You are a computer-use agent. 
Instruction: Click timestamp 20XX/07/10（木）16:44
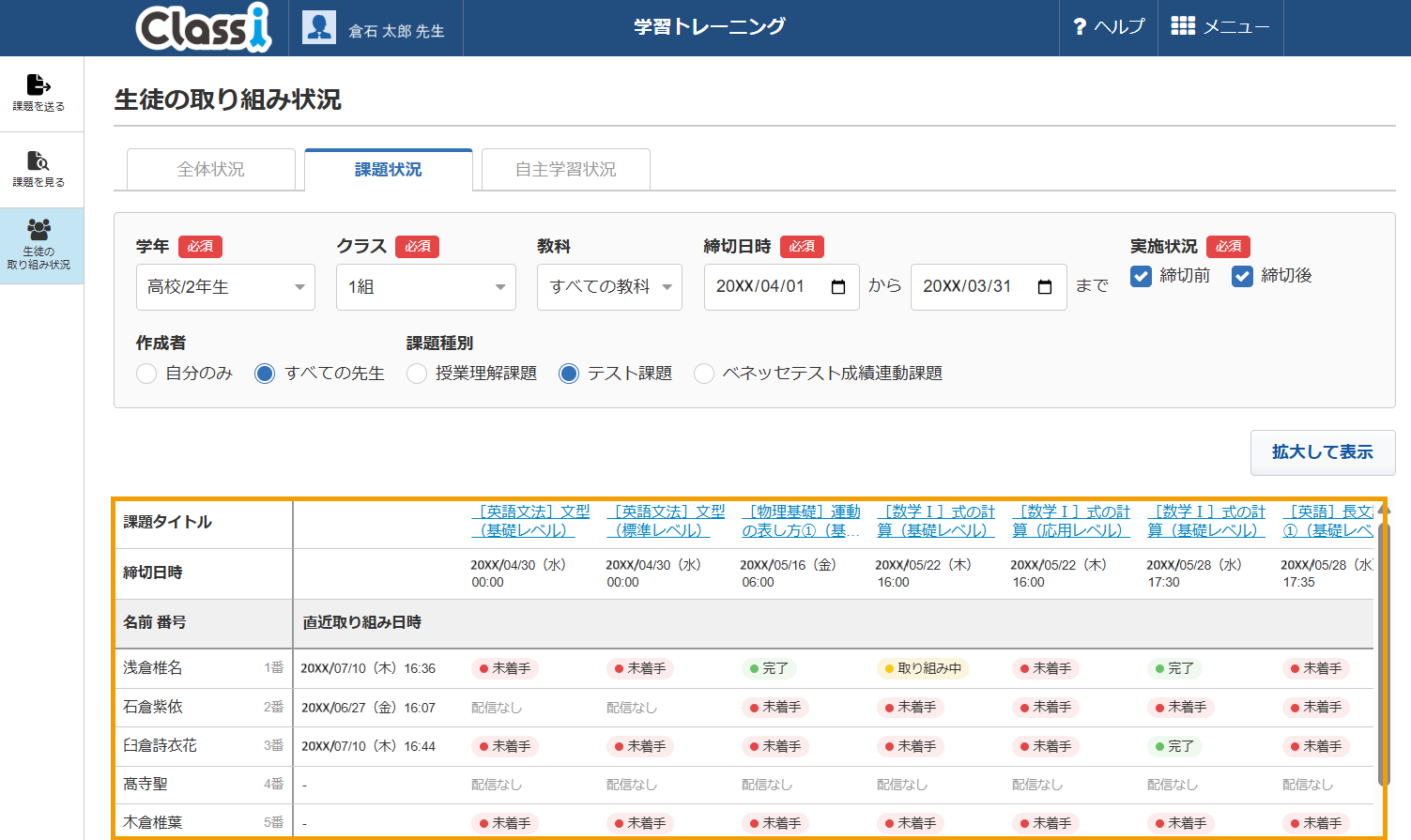point(368,747)
